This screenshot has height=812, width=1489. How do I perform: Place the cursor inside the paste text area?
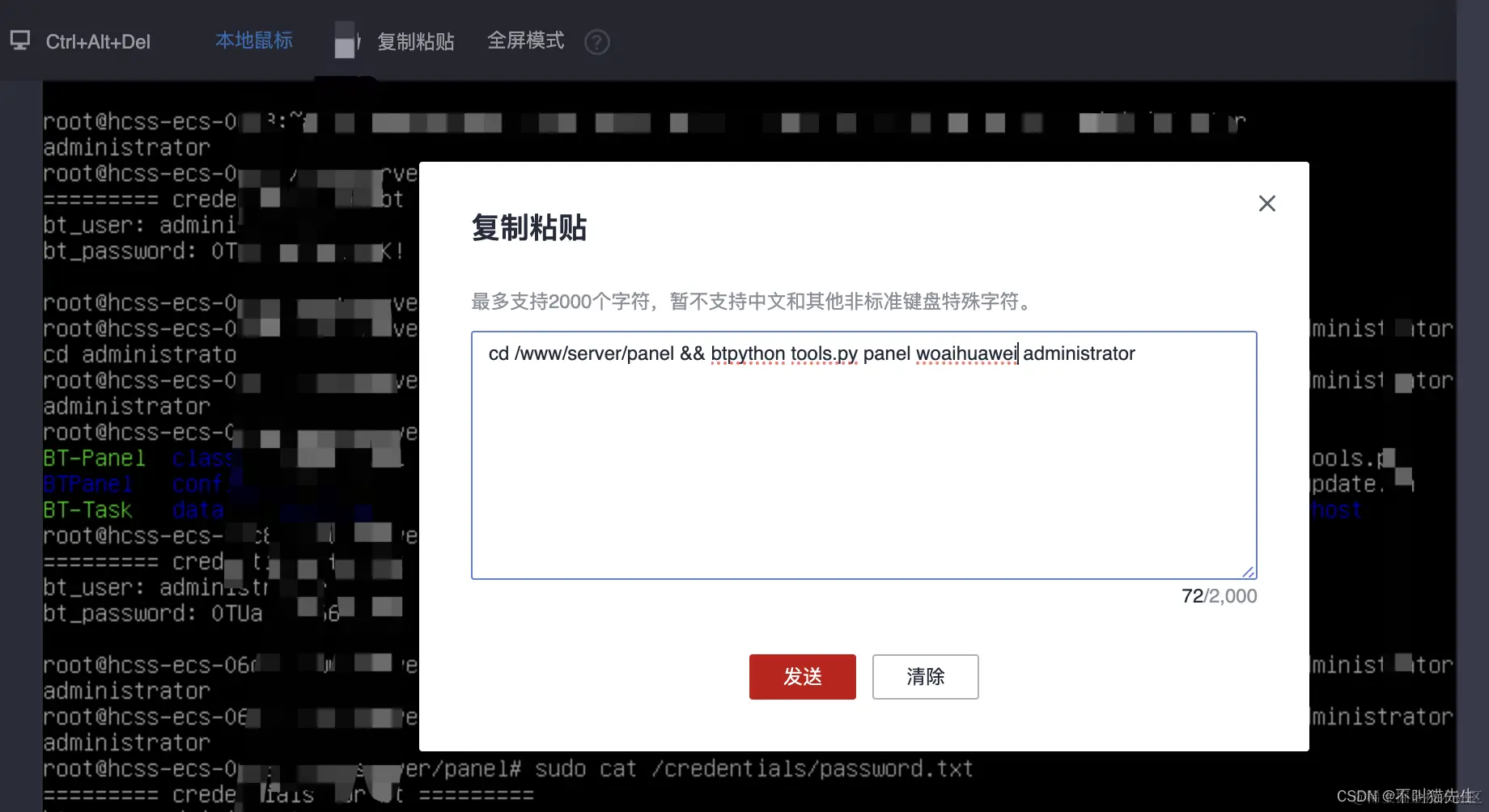tap(862, 453)
